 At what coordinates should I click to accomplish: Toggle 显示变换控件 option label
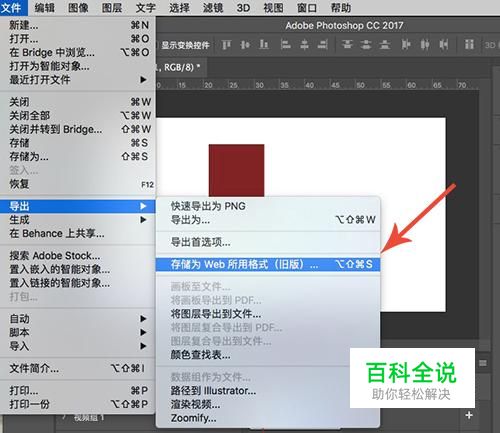pyautogui.click(x=185, y=45)
